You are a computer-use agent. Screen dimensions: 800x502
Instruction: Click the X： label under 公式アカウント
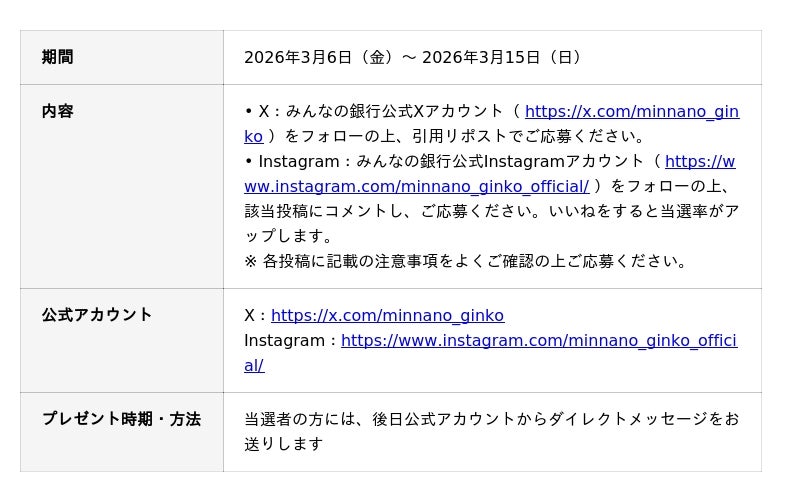tap(256, 316)
